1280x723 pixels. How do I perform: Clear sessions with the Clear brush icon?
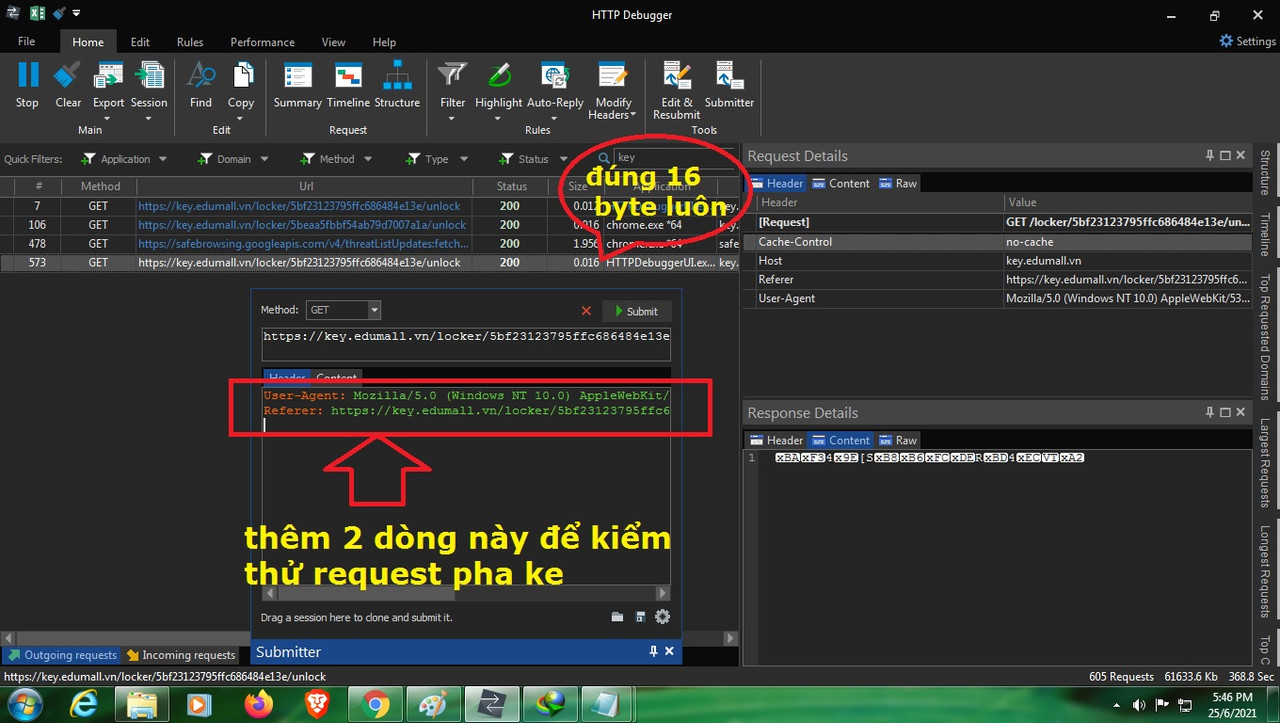point(68,75)
